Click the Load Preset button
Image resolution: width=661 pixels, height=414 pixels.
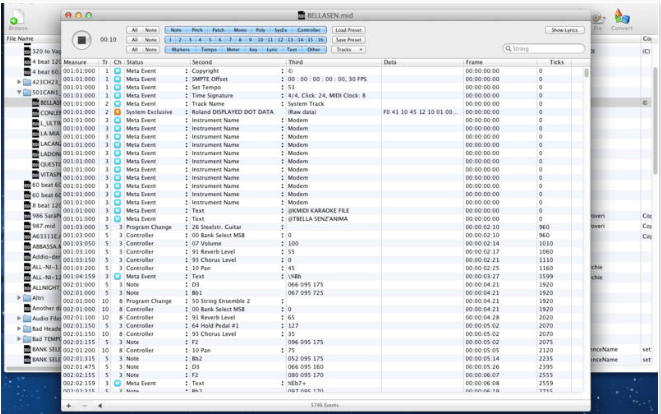(349, 30)
